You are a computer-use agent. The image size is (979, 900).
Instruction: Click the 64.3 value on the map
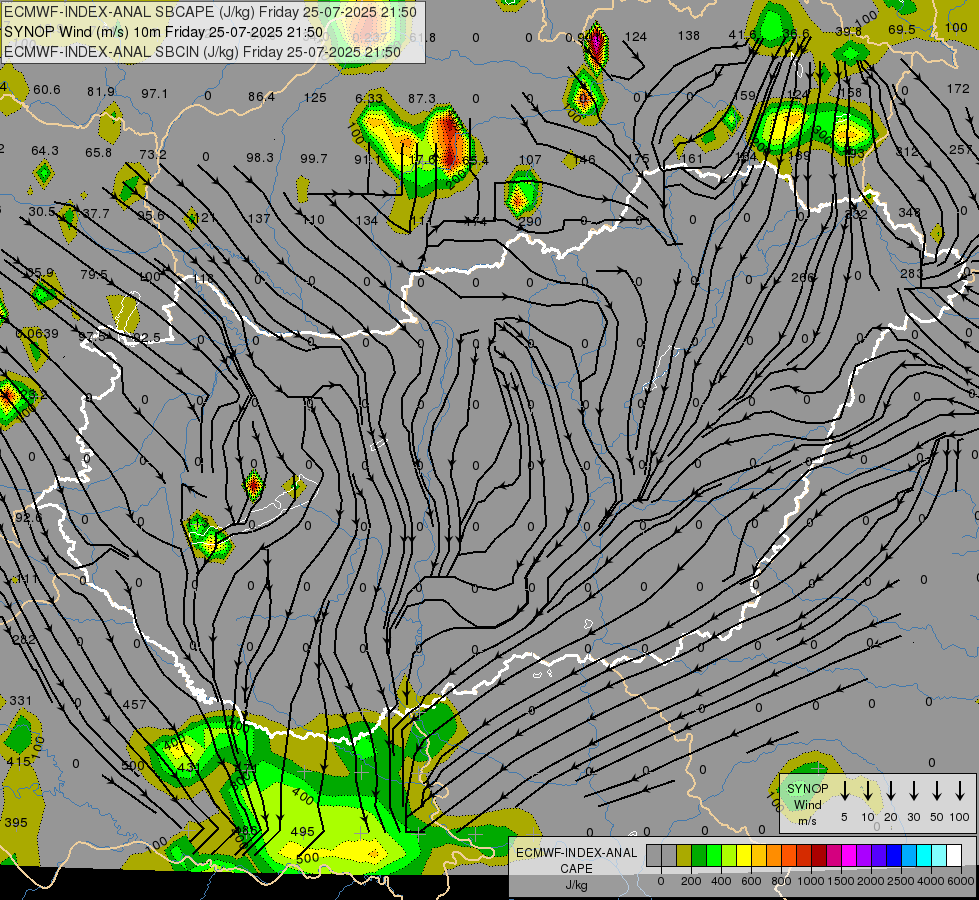pos(45,151)
